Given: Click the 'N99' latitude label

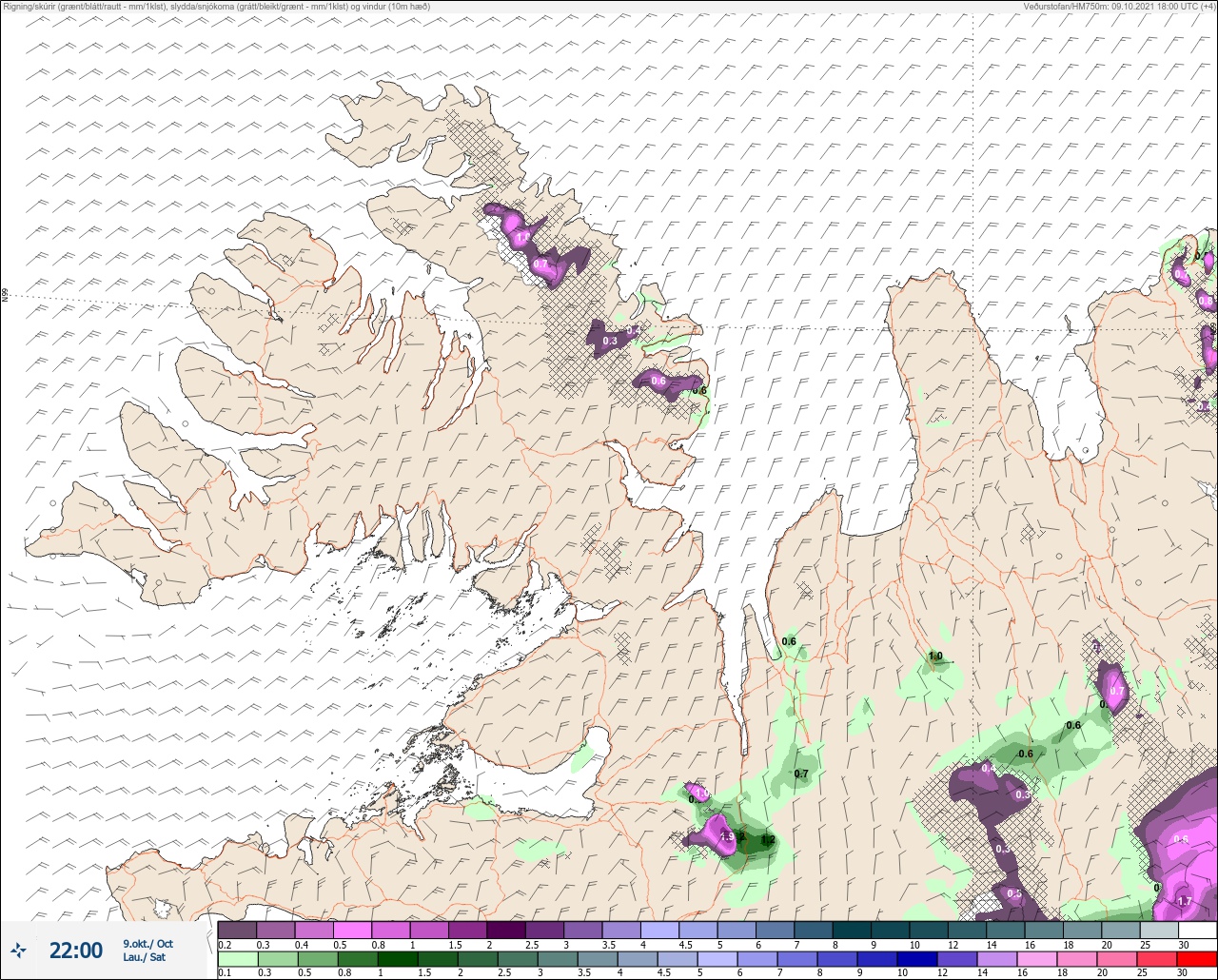Looking at the screenshot, I should 5,296.
